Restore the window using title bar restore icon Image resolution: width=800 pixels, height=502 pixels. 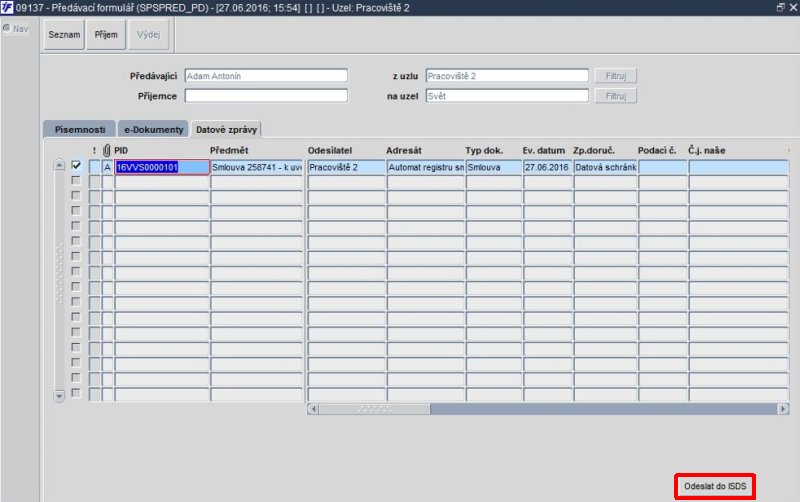coord(780,8)
